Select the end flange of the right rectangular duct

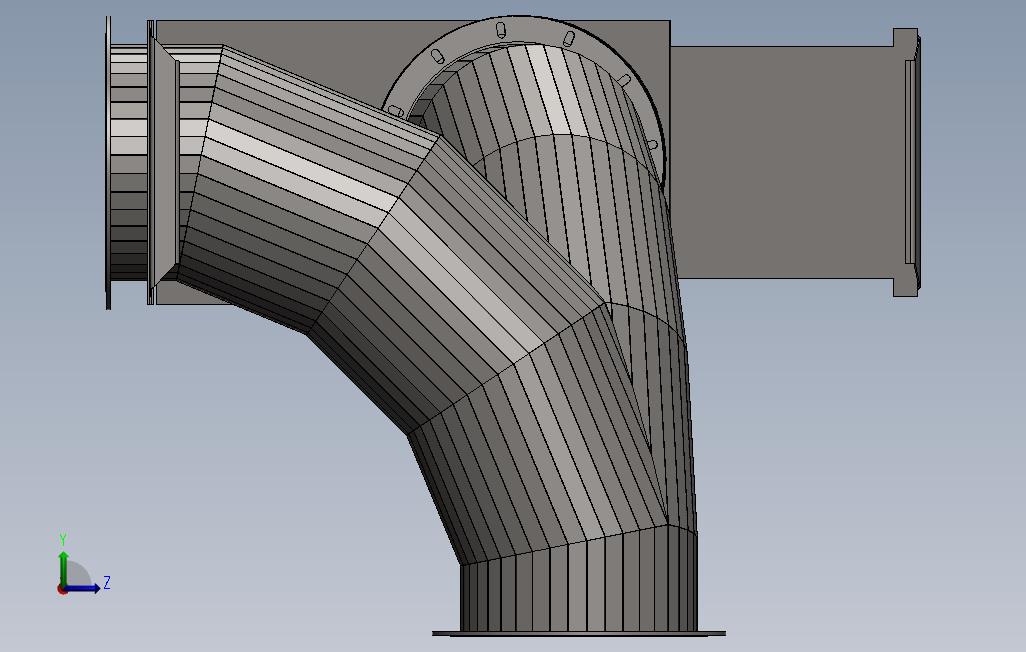point(907,162)
